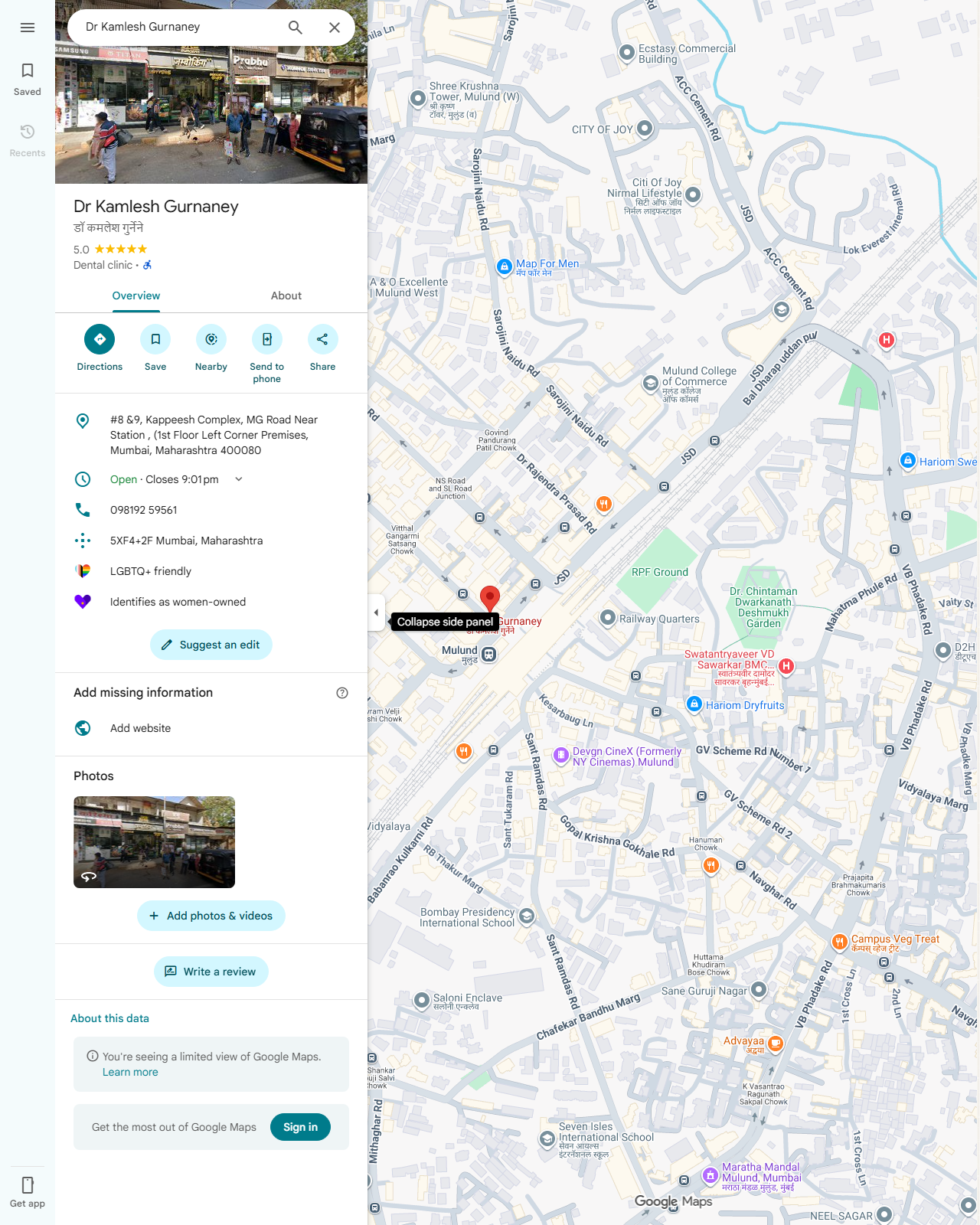Click the Share icon button

point(322,339)
